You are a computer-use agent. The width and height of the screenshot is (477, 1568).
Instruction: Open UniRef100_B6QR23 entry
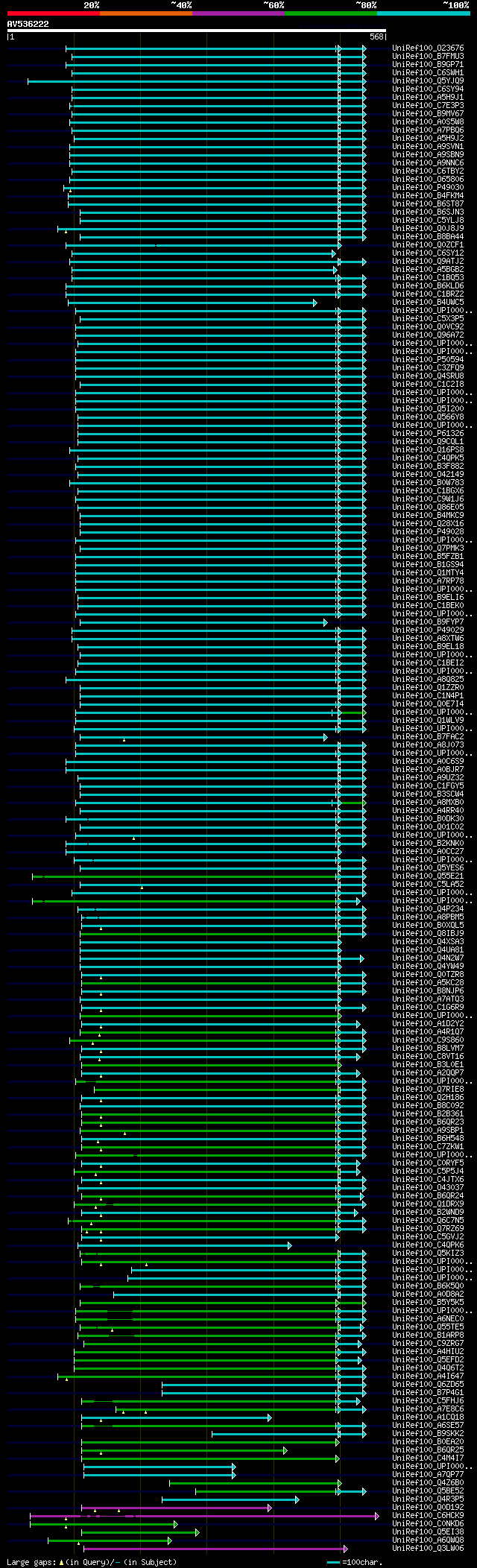tap(428, 1122)
